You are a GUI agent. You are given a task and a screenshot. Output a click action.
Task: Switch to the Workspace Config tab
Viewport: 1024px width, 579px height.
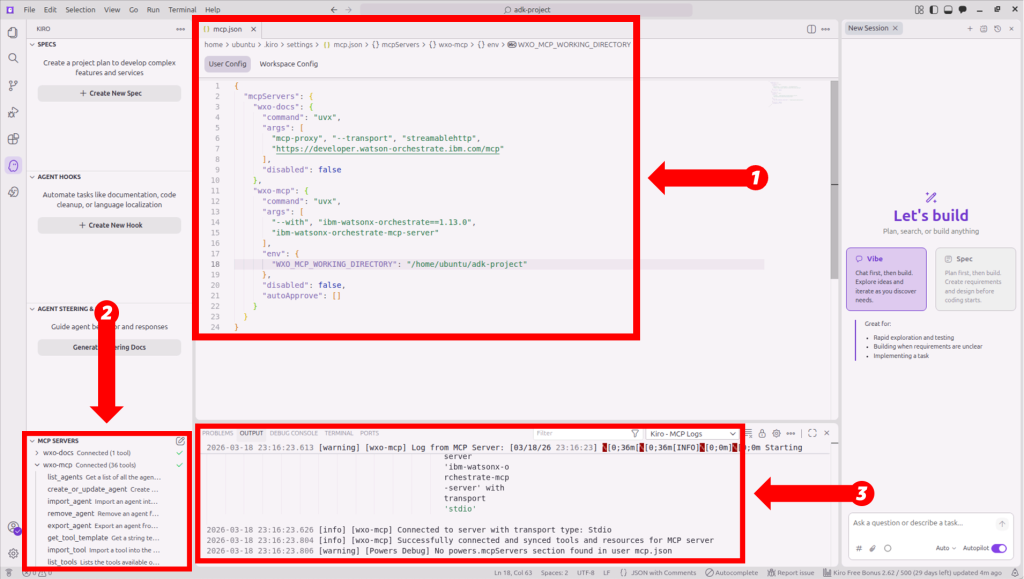pyautogui.click(x=288, y=64)
